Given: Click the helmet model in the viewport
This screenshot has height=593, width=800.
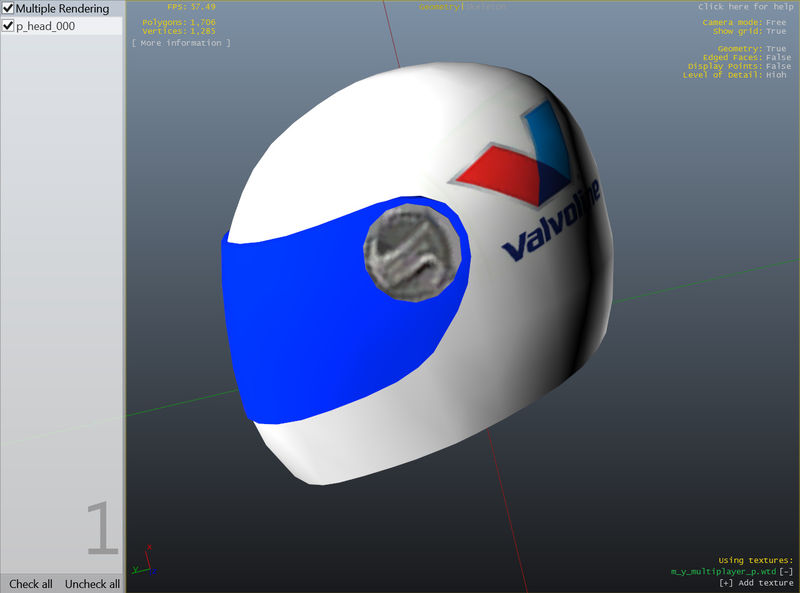Looking at the screenshot, I should coord(417,274).
